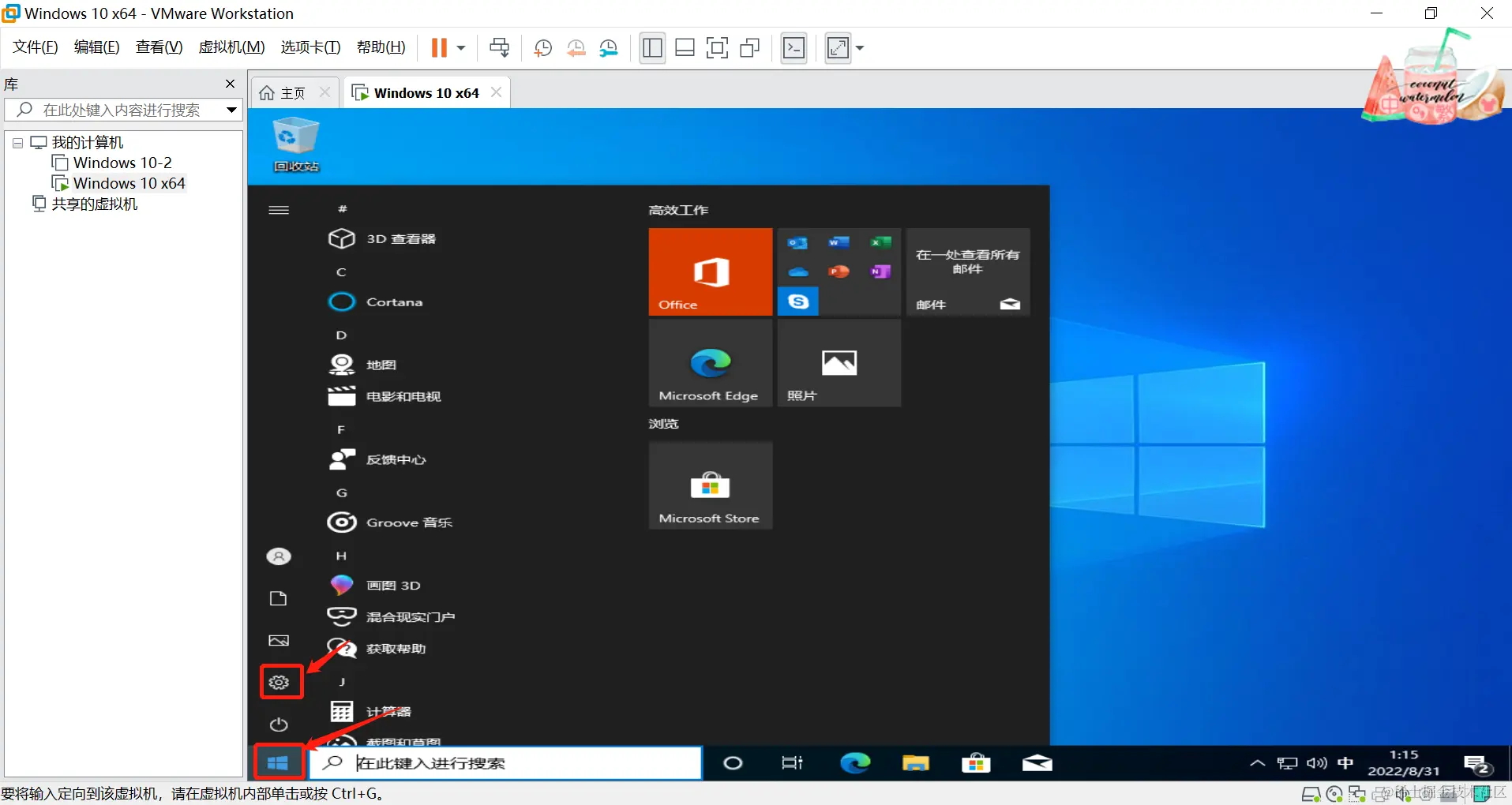Select 共享的虚拟机 in library
The width and height of the screenshot is (1512, 805).
94,204
